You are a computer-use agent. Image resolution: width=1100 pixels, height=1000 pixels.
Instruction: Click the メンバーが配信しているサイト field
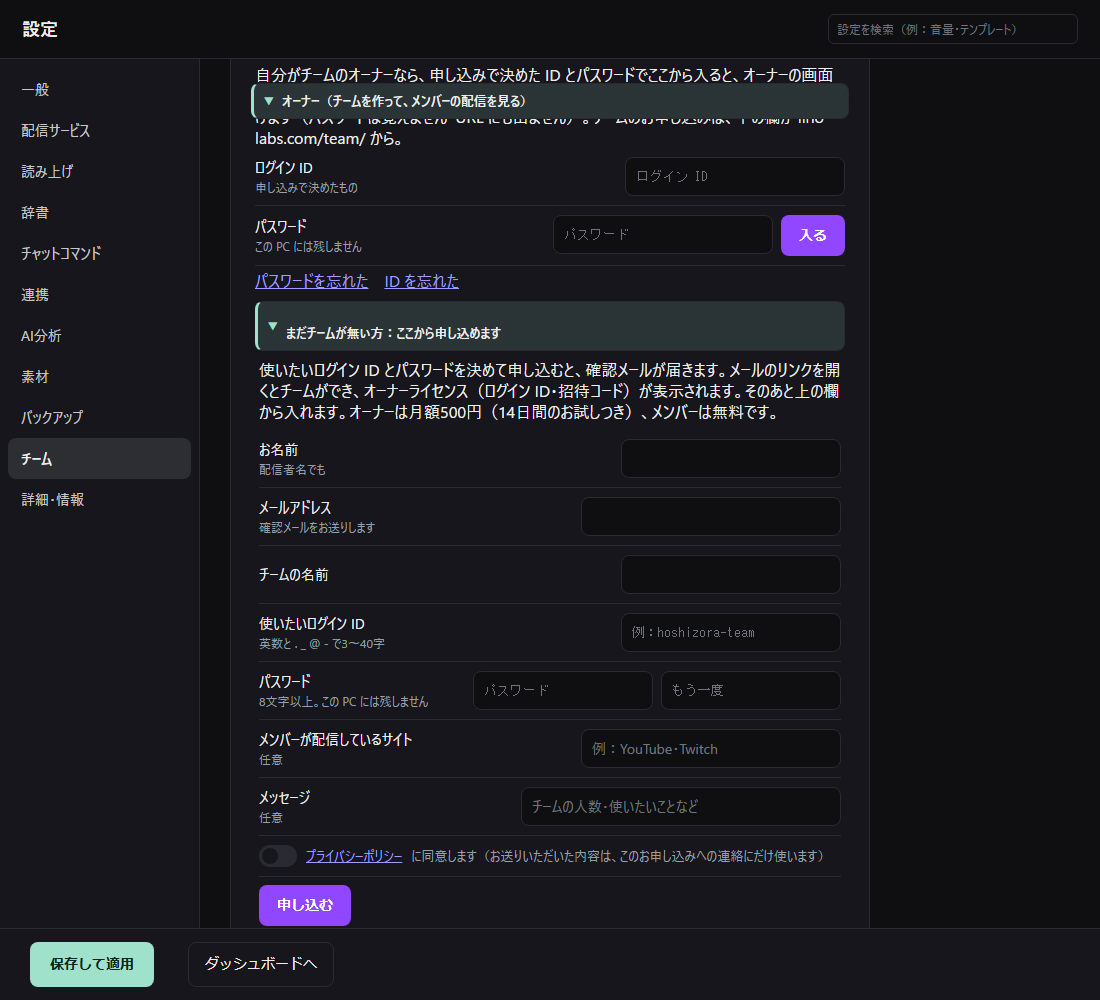[711, 749]
